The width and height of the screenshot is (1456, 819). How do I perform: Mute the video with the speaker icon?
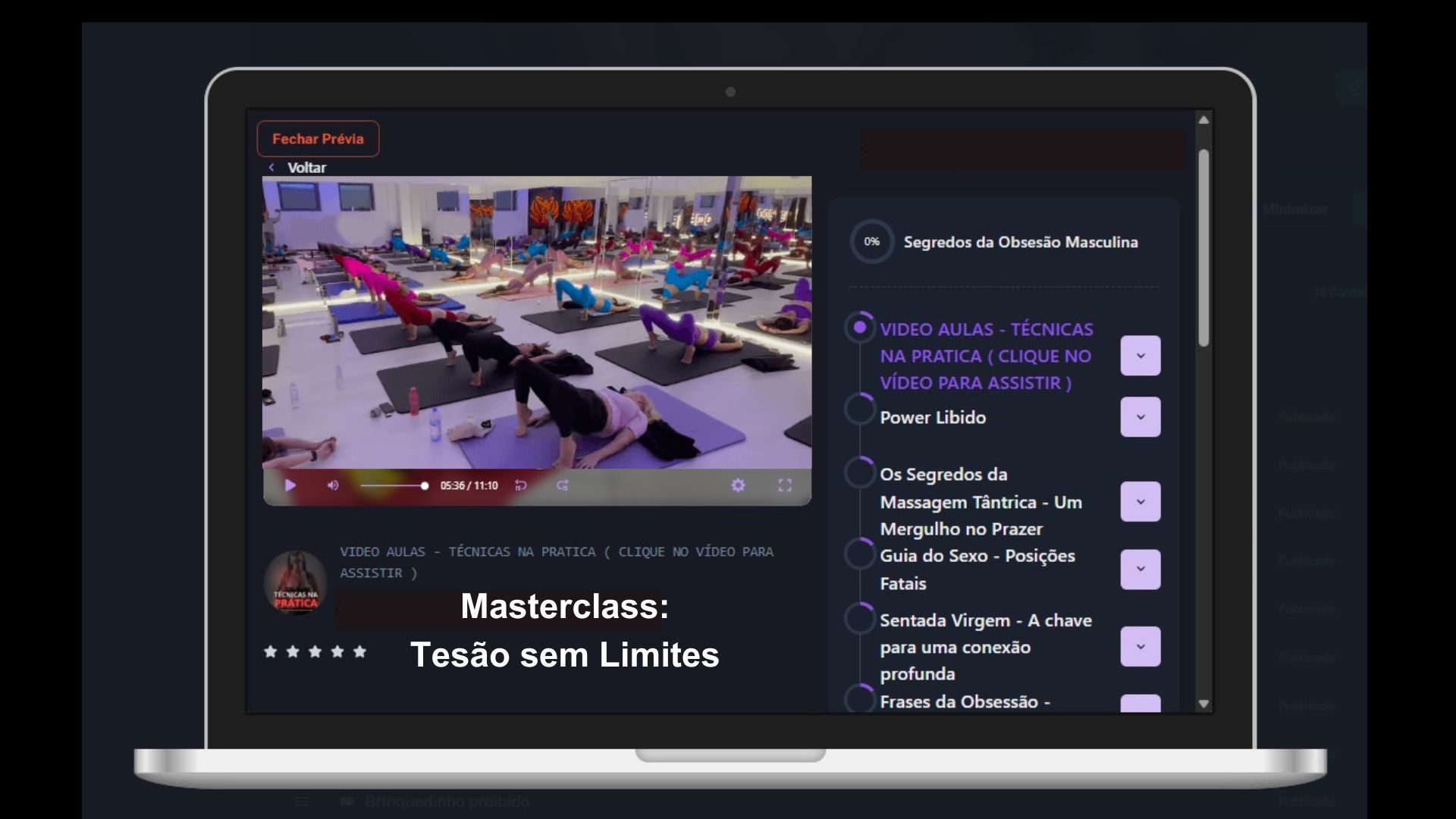coord(332,485)
